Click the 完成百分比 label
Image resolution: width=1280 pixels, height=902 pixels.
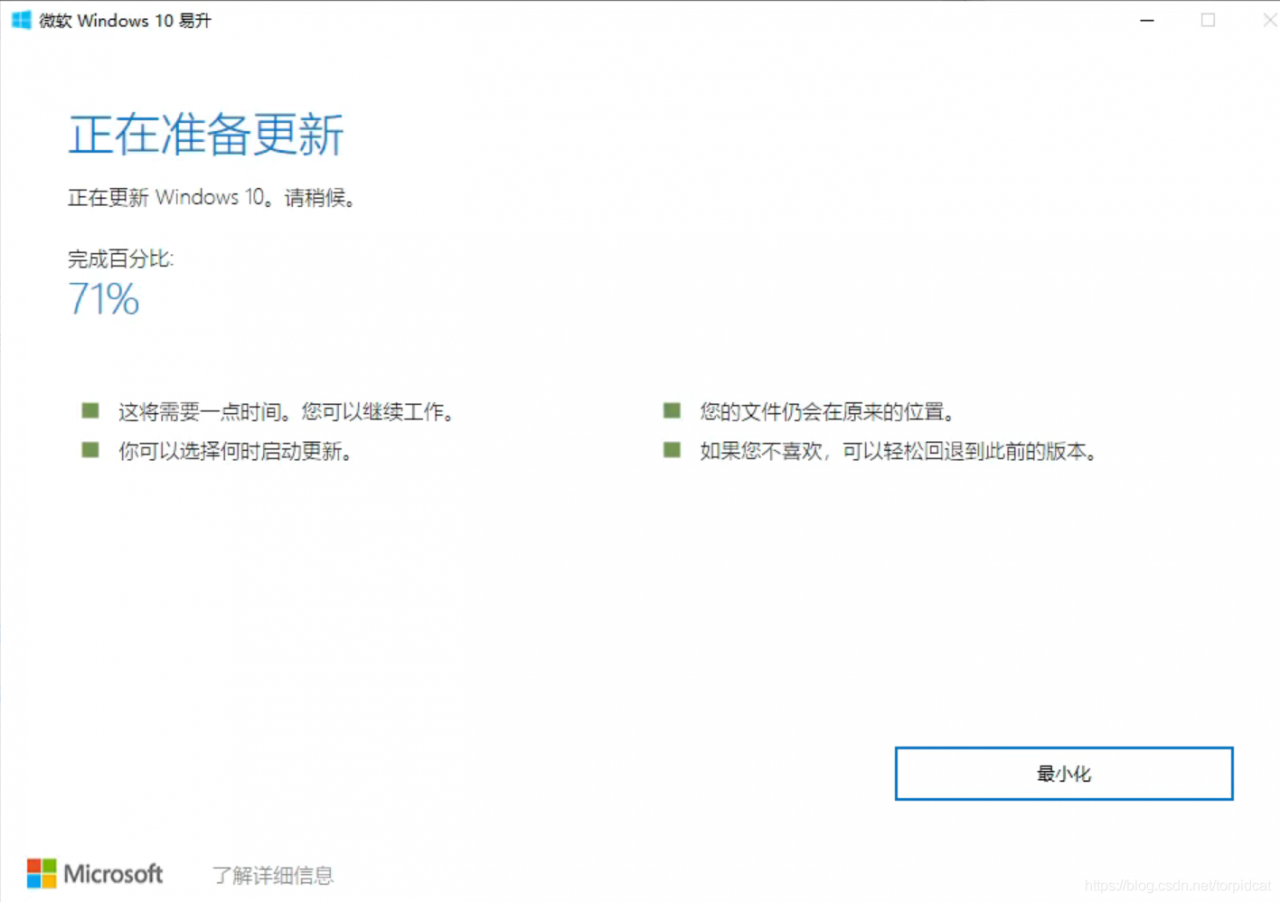(x=121, y=259)
